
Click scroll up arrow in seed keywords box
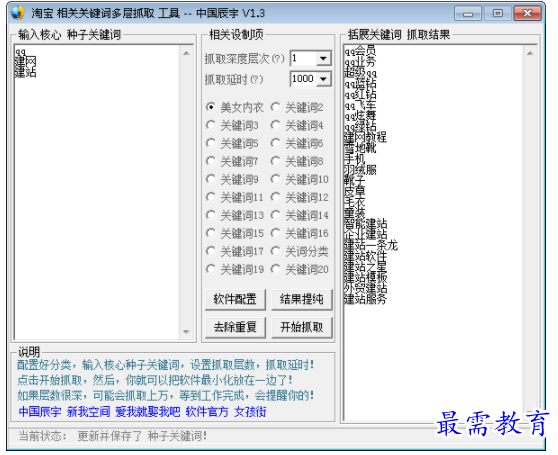pos(186,53)
